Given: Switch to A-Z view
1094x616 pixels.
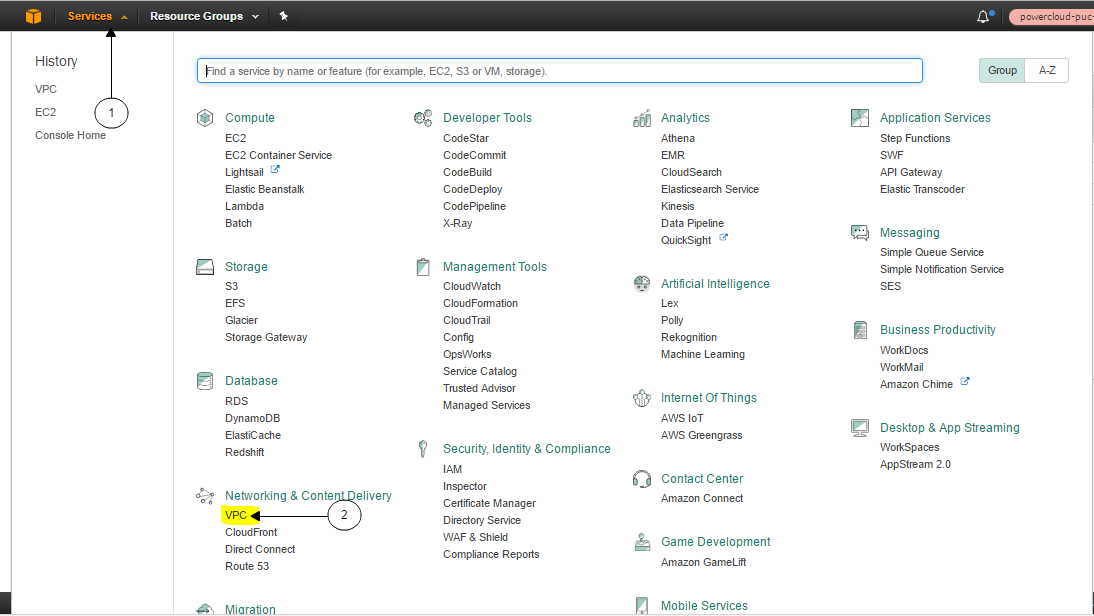Looking at the screenshot, I should [x=1047, y=70].
